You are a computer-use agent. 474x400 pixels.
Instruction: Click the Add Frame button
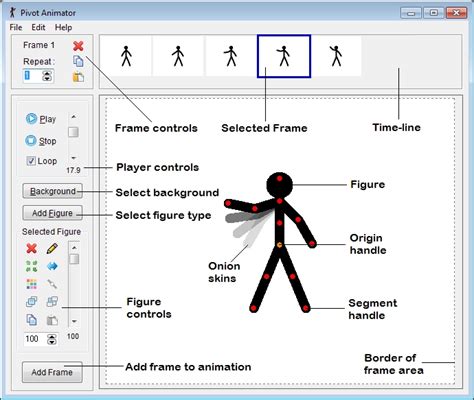52,372
